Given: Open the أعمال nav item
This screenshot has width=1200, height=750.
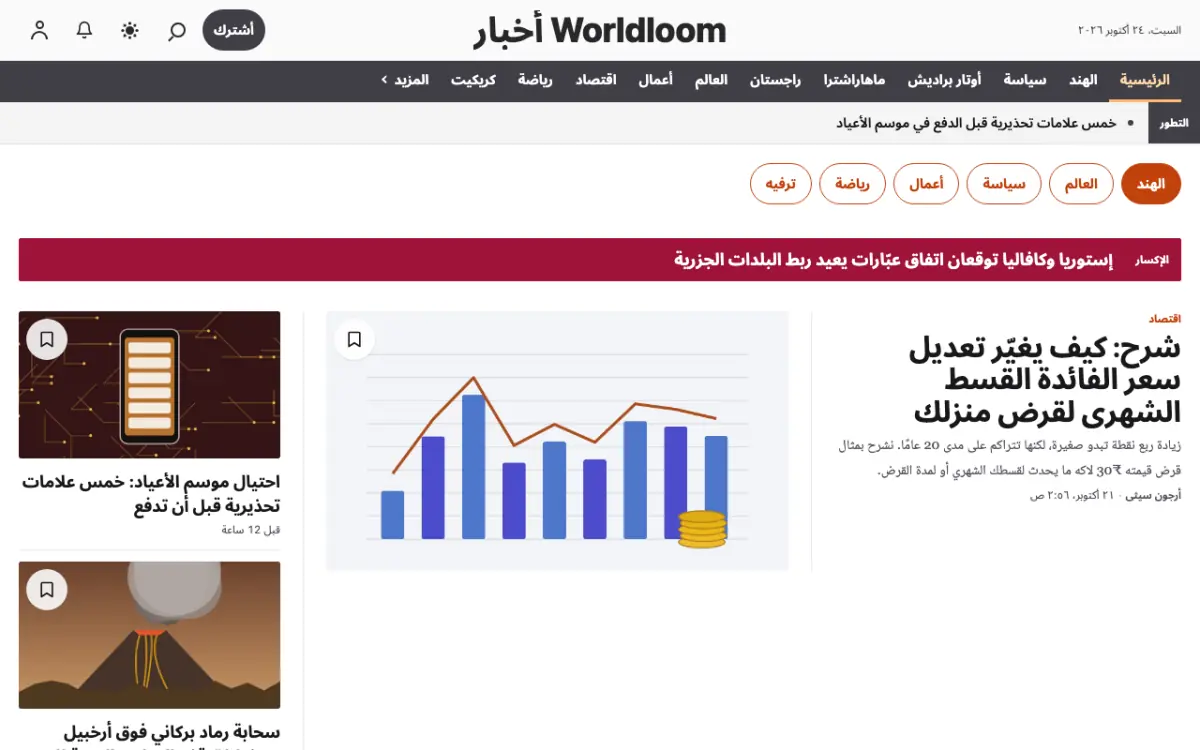Looking at the screenshot, I should 656,80.
